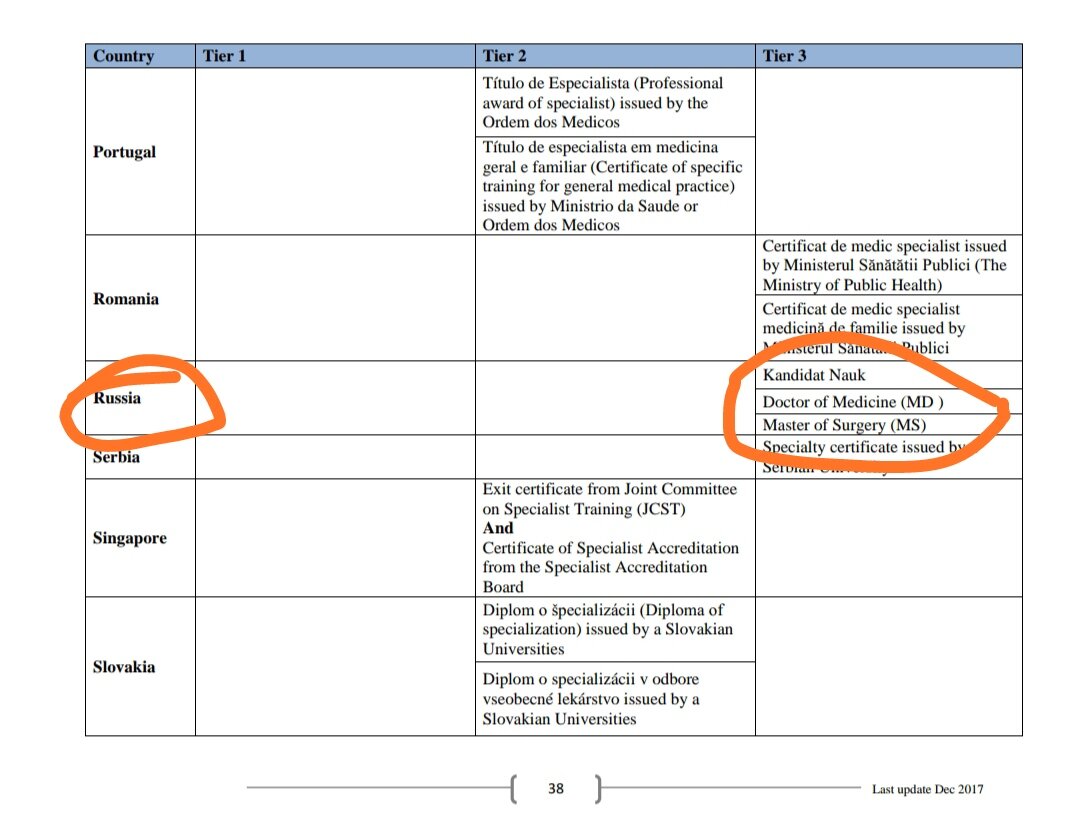Select the 'Tier 3' column header

click(x=889, y=56)
